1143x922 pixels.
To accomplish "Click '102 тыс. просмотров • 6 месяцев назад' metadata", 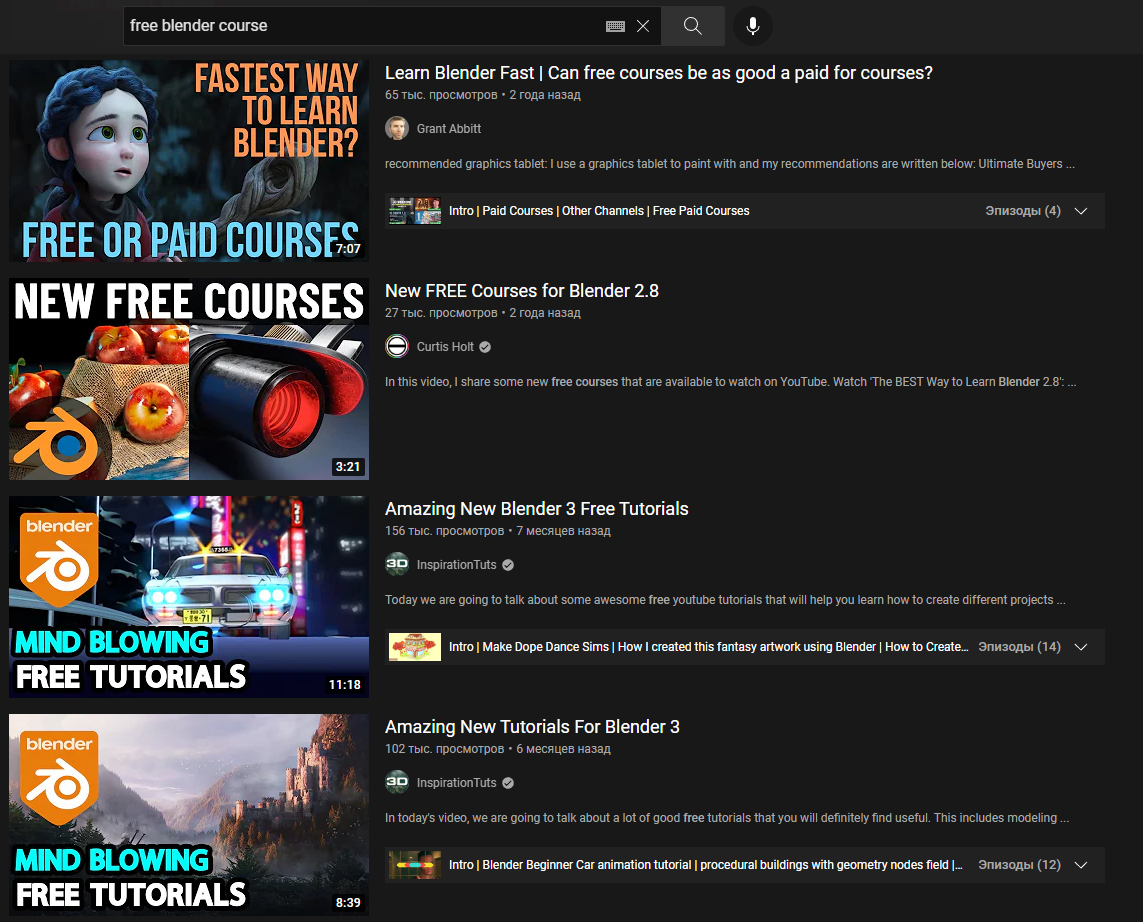I will (x=498, y=749).
